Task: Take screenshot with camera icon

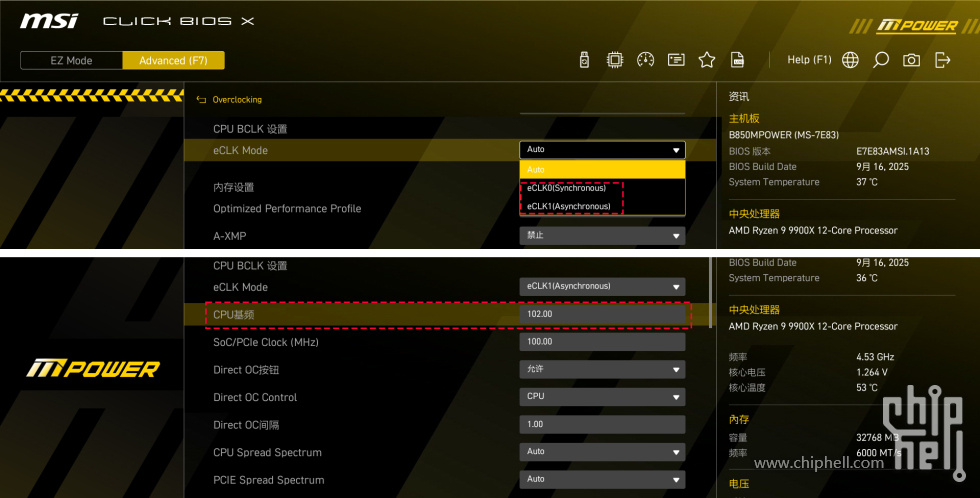Action: click(911, 60)
